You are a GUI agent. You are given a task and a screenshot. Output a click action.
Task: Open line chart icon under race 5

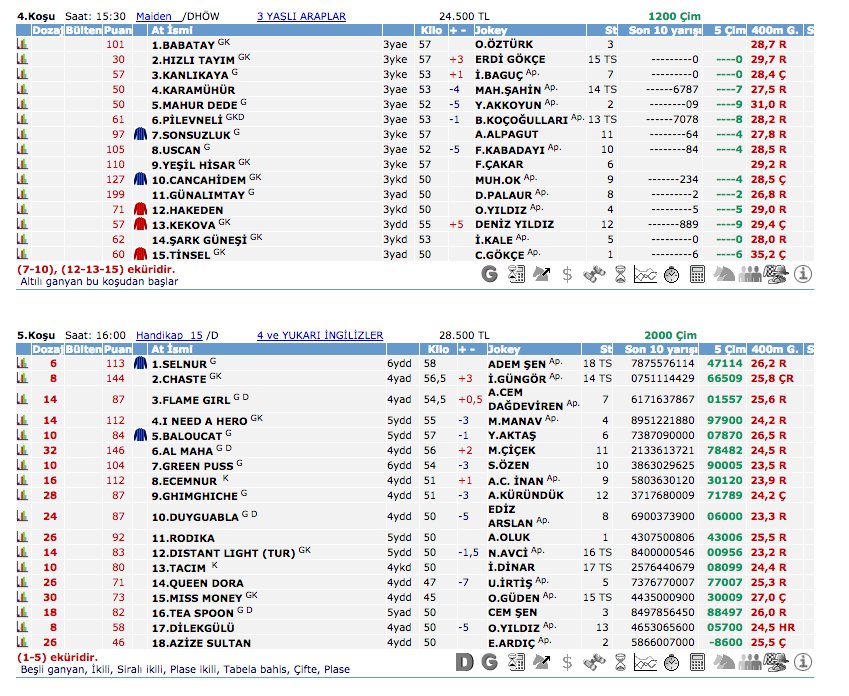(645, 661)
